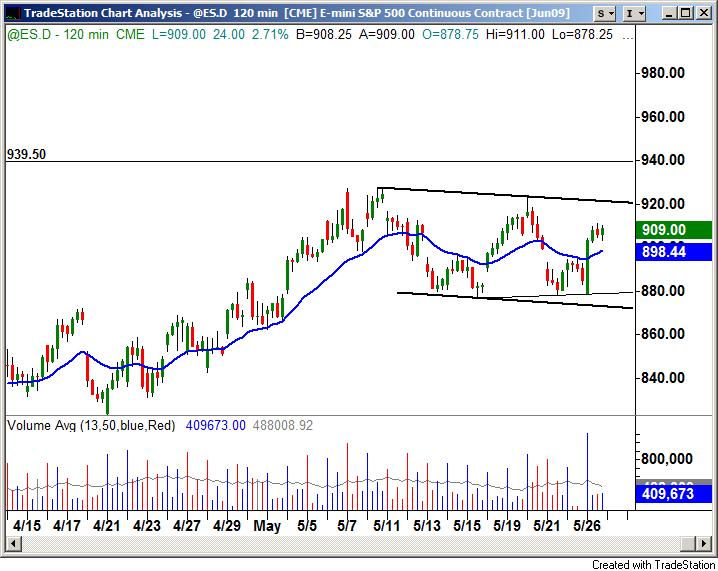Click the TradeStation chart icon in the title bar
Screen dimensions: 718x571
pyautogui.click(x=13, y=14)
